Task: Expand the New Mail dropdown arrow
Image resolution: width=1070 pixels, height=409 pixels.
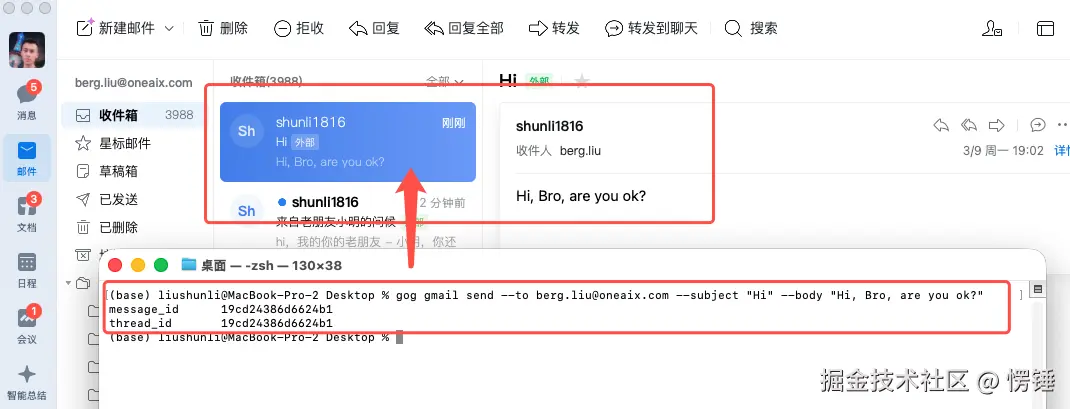Action: [169, 29]
